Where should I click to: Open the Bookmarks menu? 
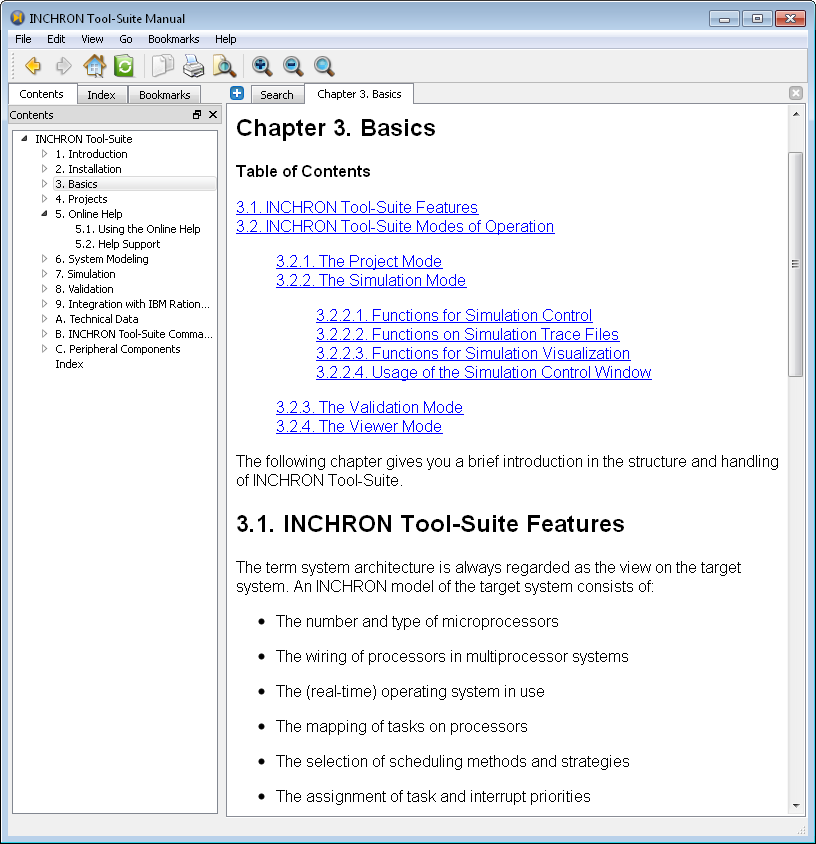[173, 39]
